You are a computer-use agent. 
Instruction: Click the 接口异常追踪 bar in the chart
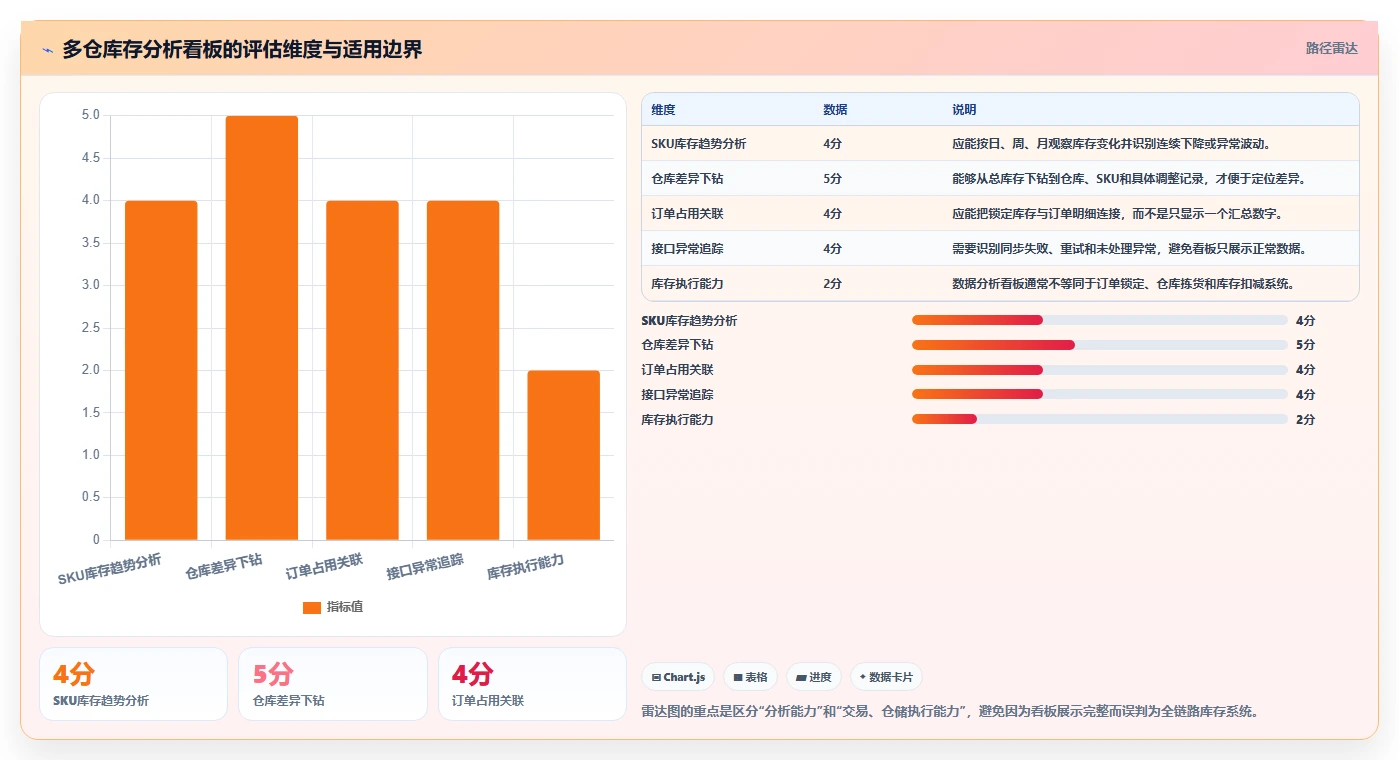pyautogui.click(x=463, y=370)
